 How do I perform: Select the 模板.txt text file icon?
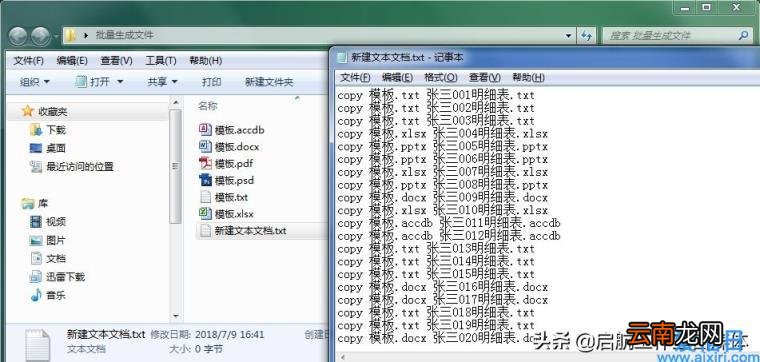[x=205, y=197]
